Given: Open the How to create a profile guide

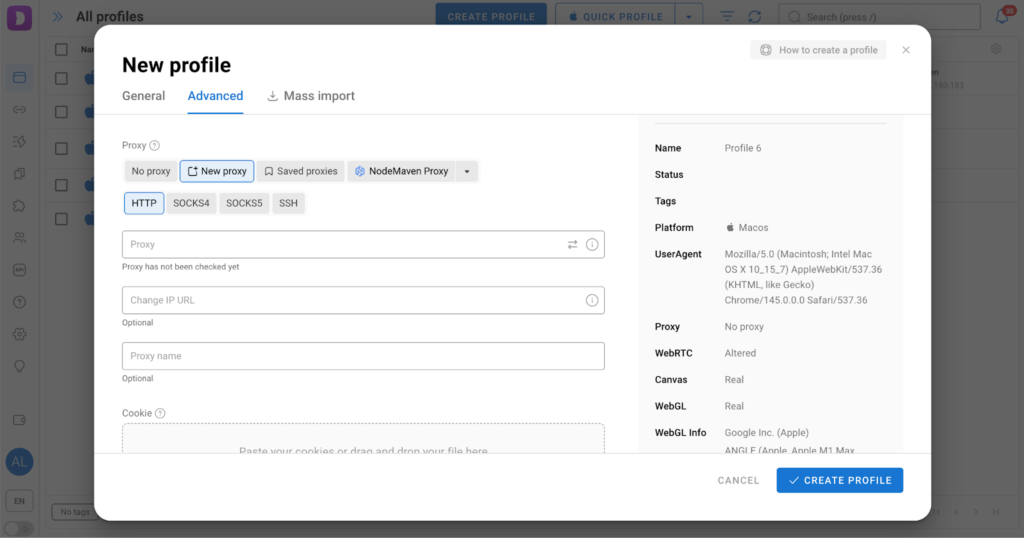Looking at the screenshot, I should [x=818, y=50].
